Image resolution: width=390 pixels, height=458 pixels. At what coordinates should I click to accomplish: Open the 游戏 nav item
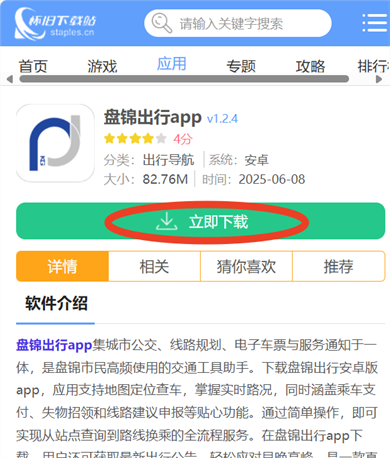[102, 66]
